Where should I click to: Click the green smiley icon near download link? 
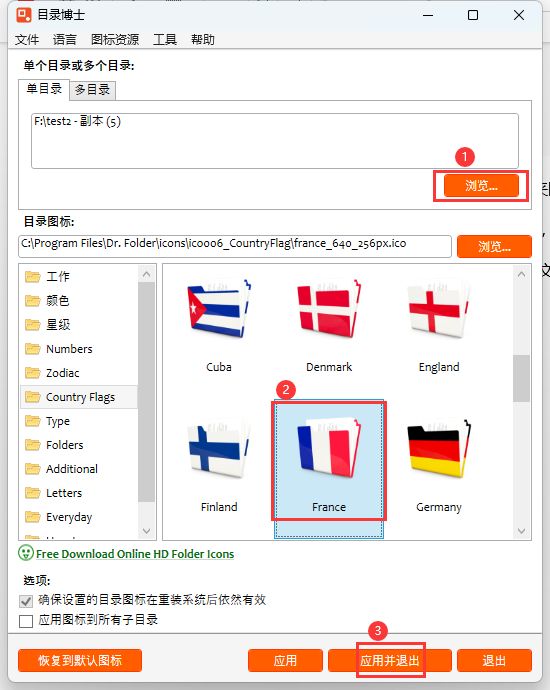(x=26, y=553)
